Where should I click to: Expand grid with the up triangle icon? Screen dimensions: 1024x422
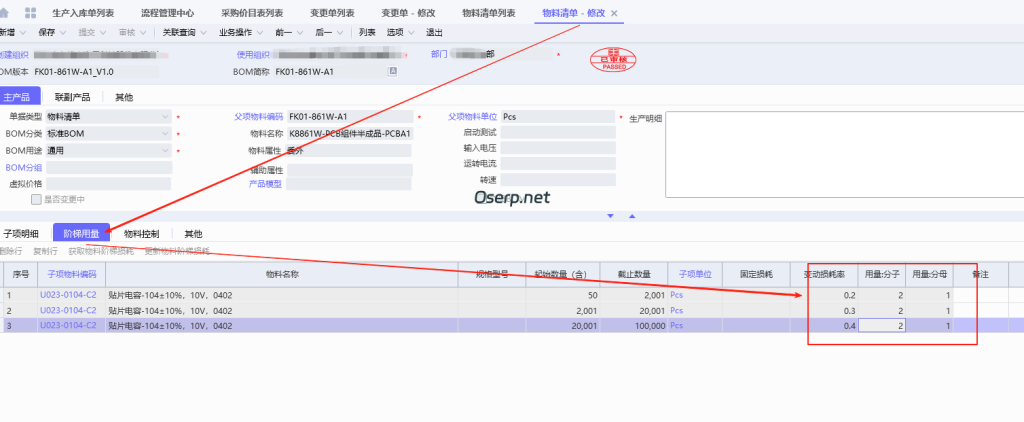632,216
